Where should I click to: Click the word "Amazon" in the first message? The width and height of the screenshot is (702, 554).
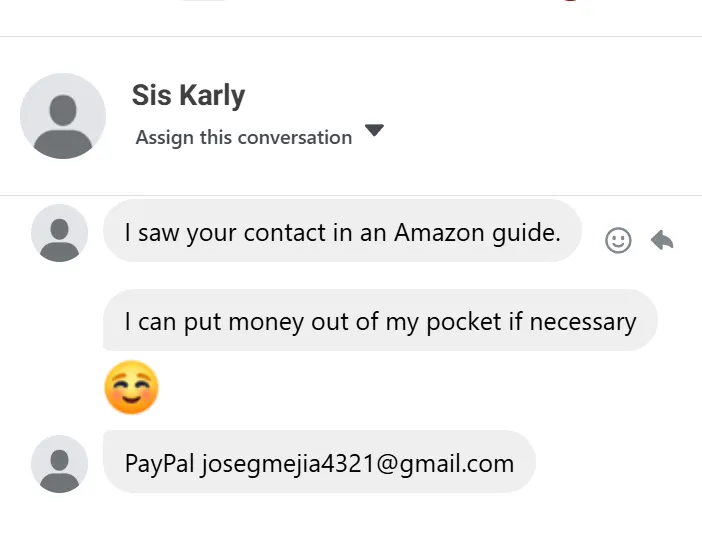coord(431,233)
